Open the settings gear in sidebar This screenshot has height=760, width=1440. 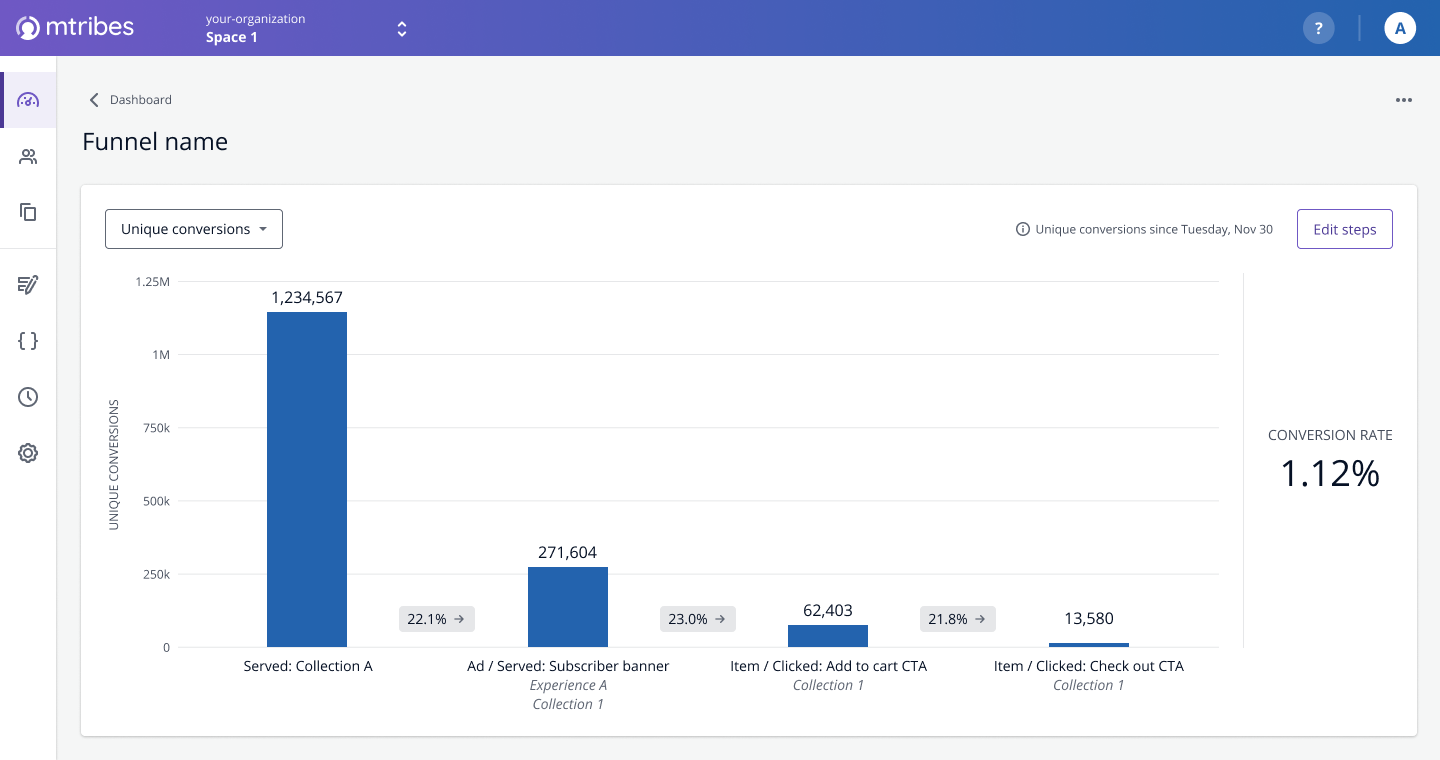pos(28,453)
